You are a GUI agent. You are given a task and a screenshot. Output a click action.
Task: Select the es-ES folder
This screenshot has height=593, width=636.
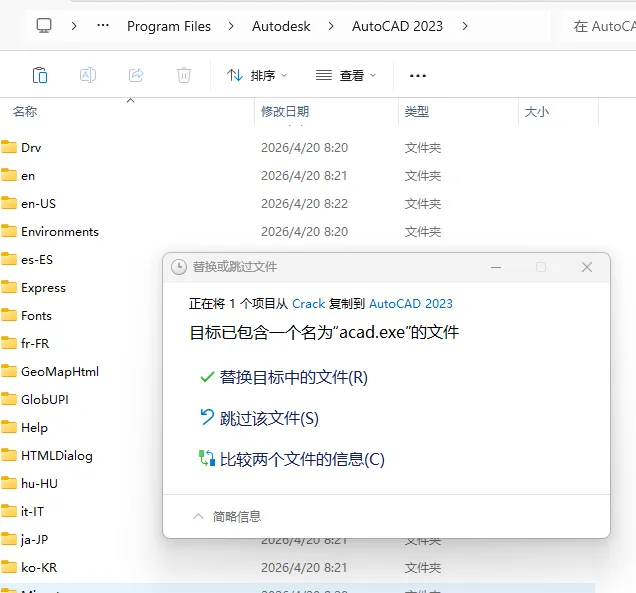click(37, 260)
